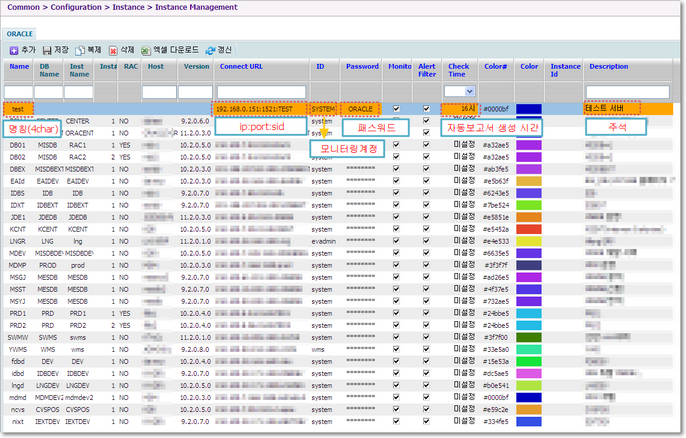The width and height of the screenshot is (686, 438).
Task: Click the 복제 (Copy) pages icon
Action: 80,48
